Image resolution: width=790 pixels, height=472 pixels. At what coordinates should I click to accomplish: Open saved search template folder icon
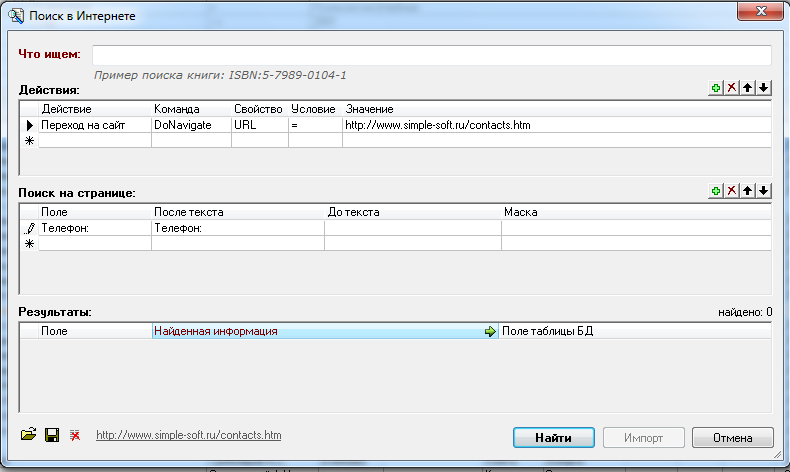click(29, 435)
